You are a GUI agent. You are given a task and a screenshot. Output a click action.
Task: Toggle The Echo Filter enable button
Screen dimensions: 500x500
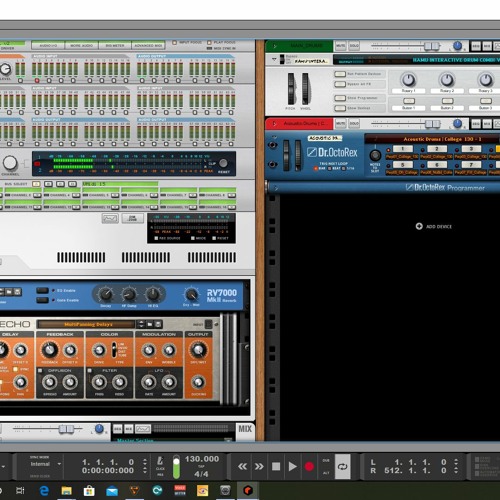(x=89, y=370)
